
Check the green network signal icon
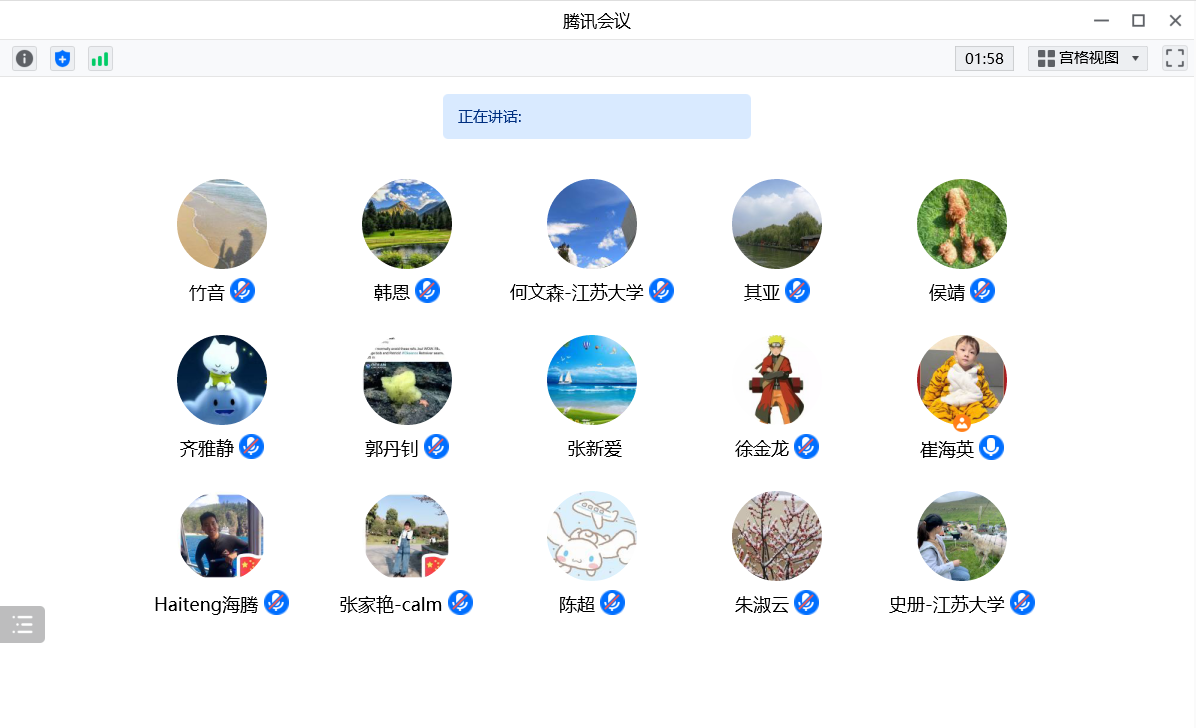point(100,59)
